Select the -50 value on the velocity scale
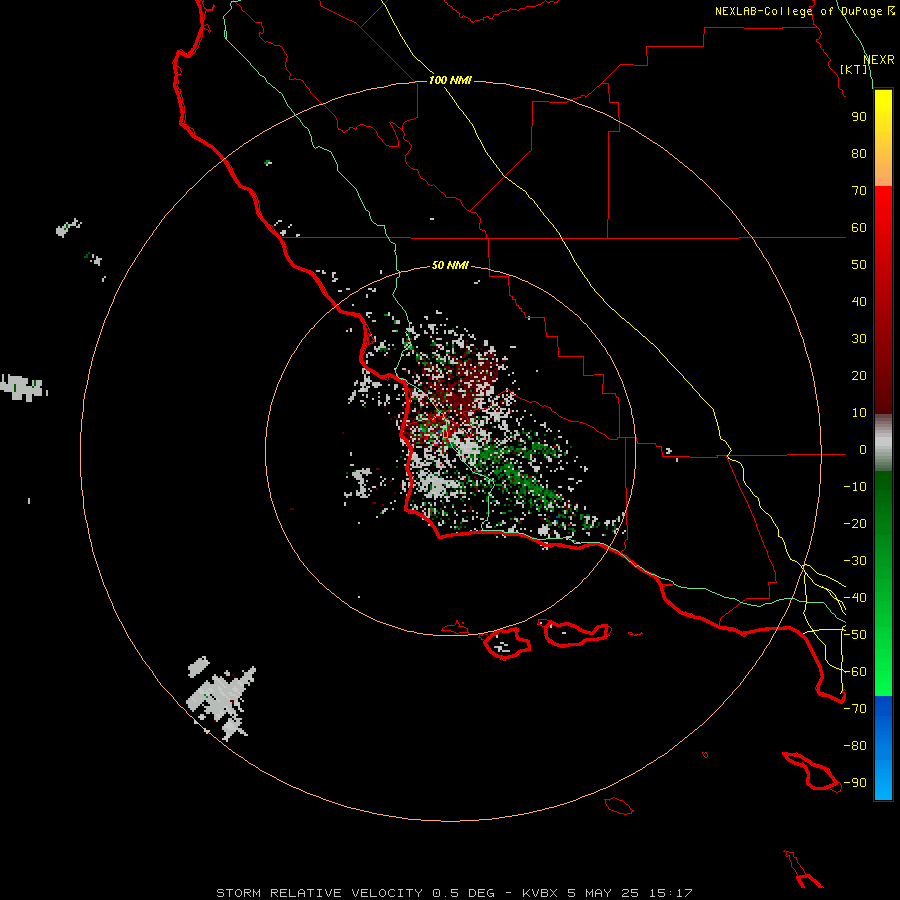Screen dimensions: 900x900 tap(855, 635)
